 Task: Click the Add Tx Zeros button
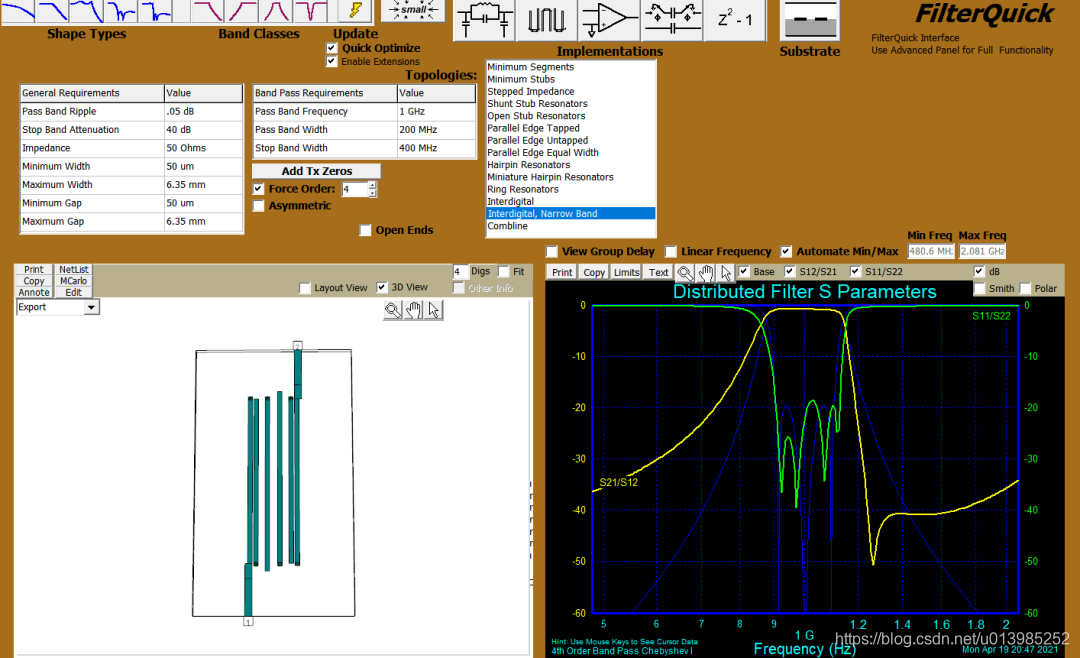tap(317, 171)
